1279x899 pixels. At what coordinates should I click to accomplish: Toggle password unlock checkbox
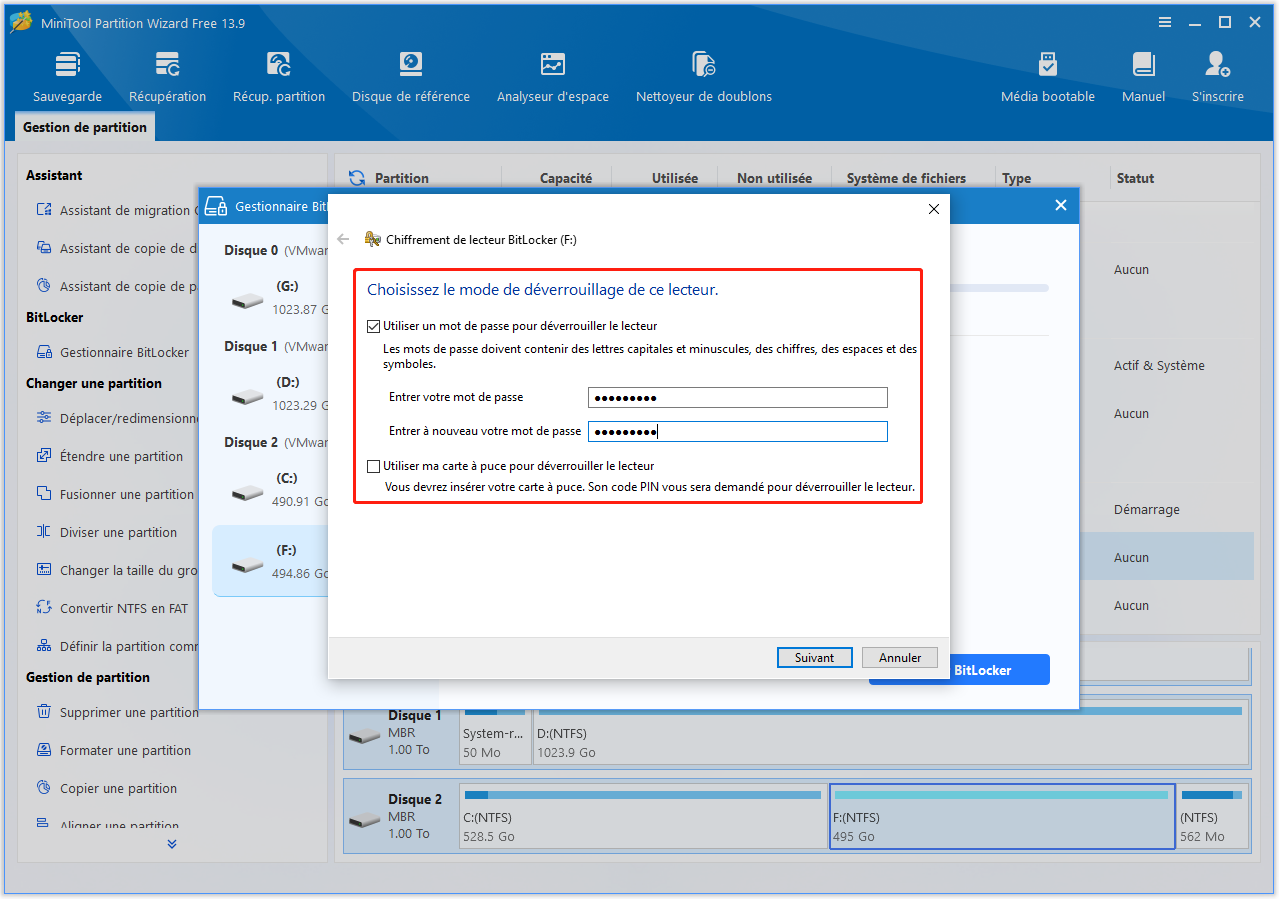pyautogui.click(x=374, y=326)
